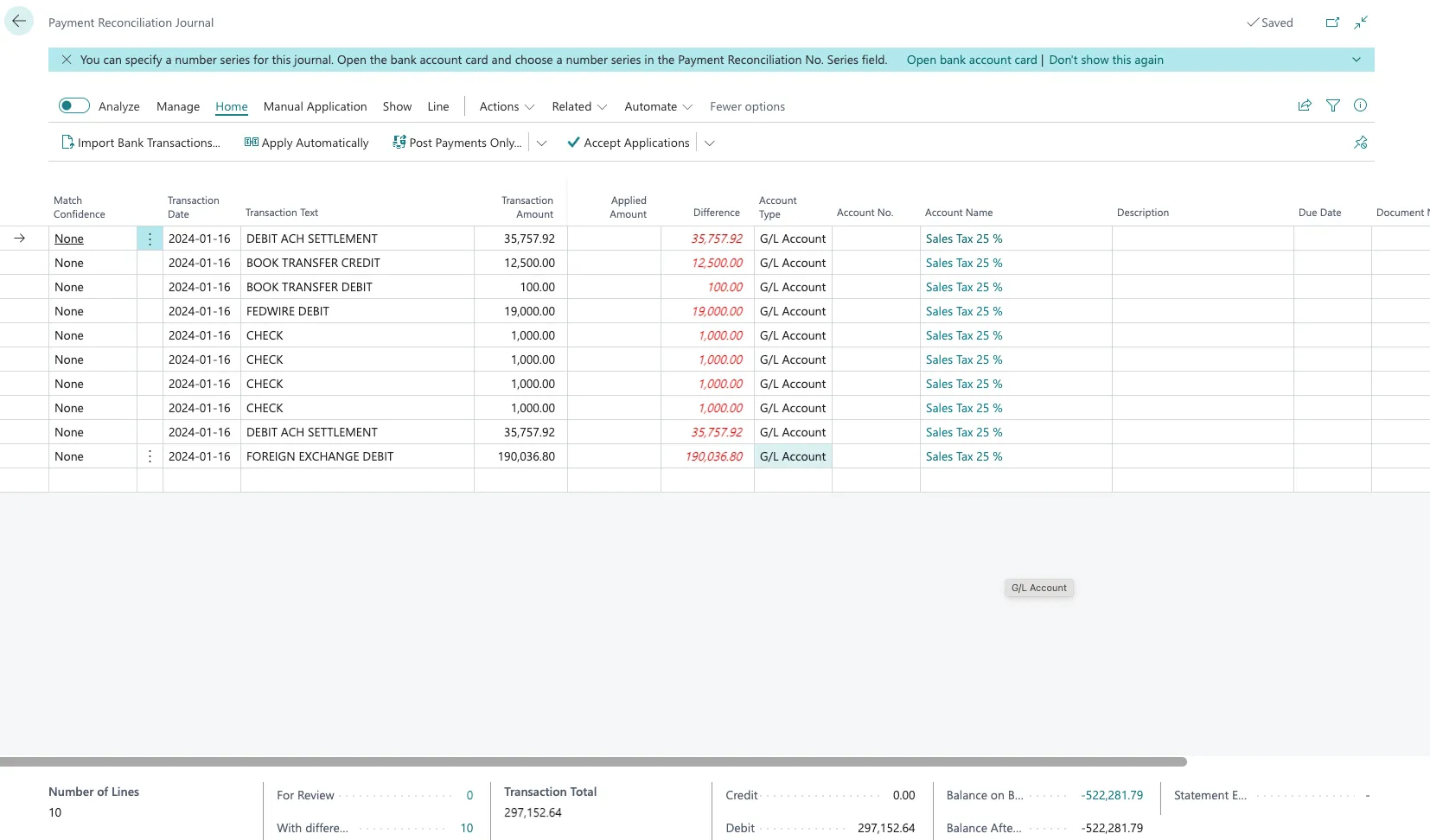Open row options for first DEBIT ACH SETTLEMENT
1430x840 pixels.
click(x=150, y=239)
